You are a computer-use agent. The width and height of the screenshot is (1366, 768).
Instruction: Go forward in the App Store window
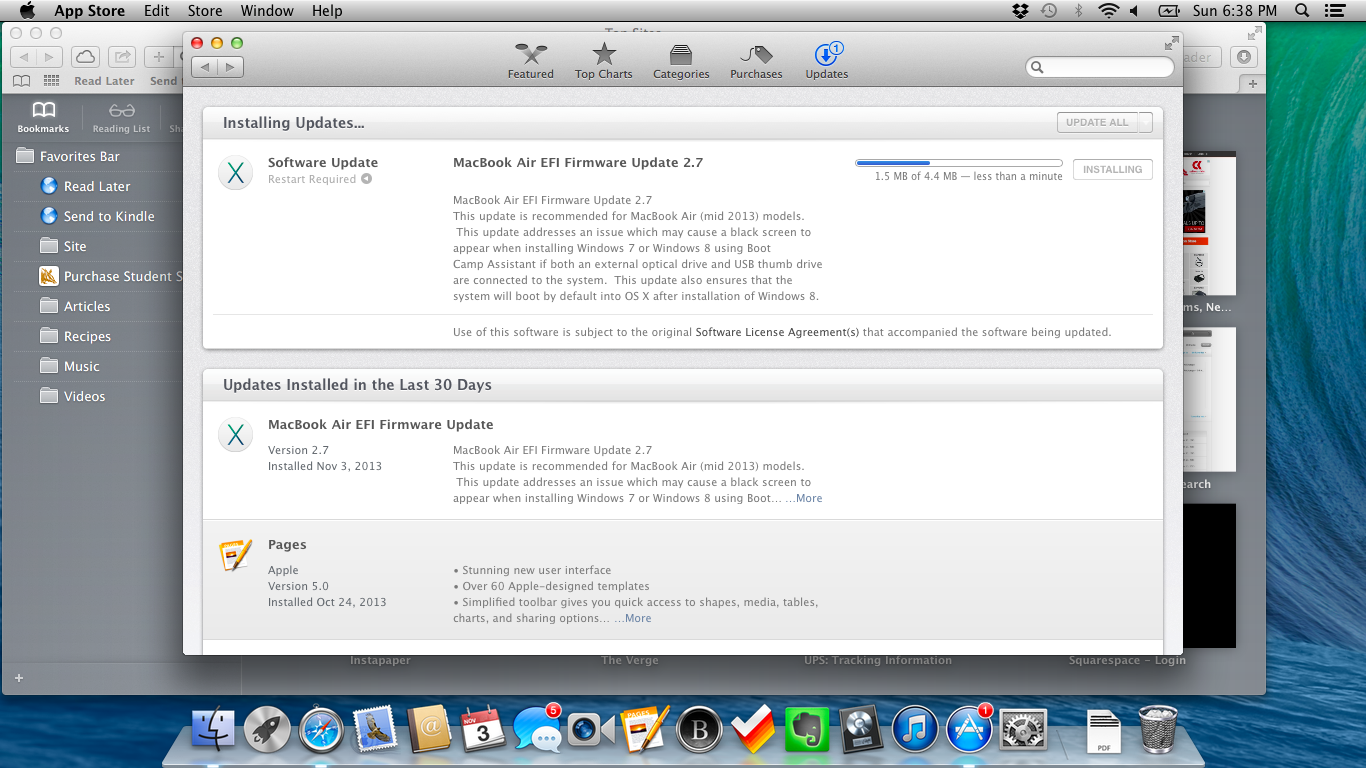click(x=231, y=67)
